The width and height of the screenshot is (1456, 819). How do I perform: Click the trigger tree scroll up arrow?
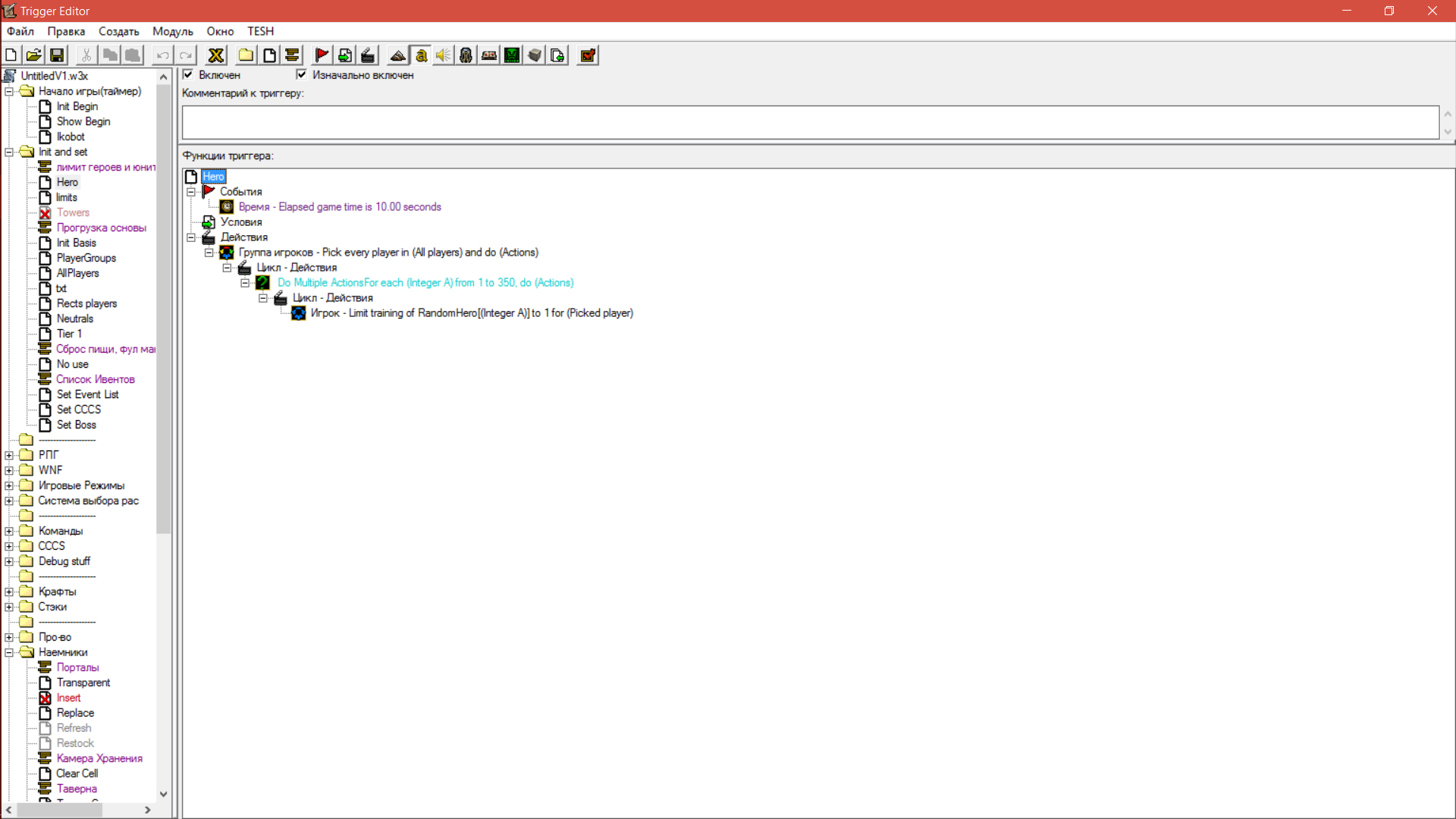point(163,77)
